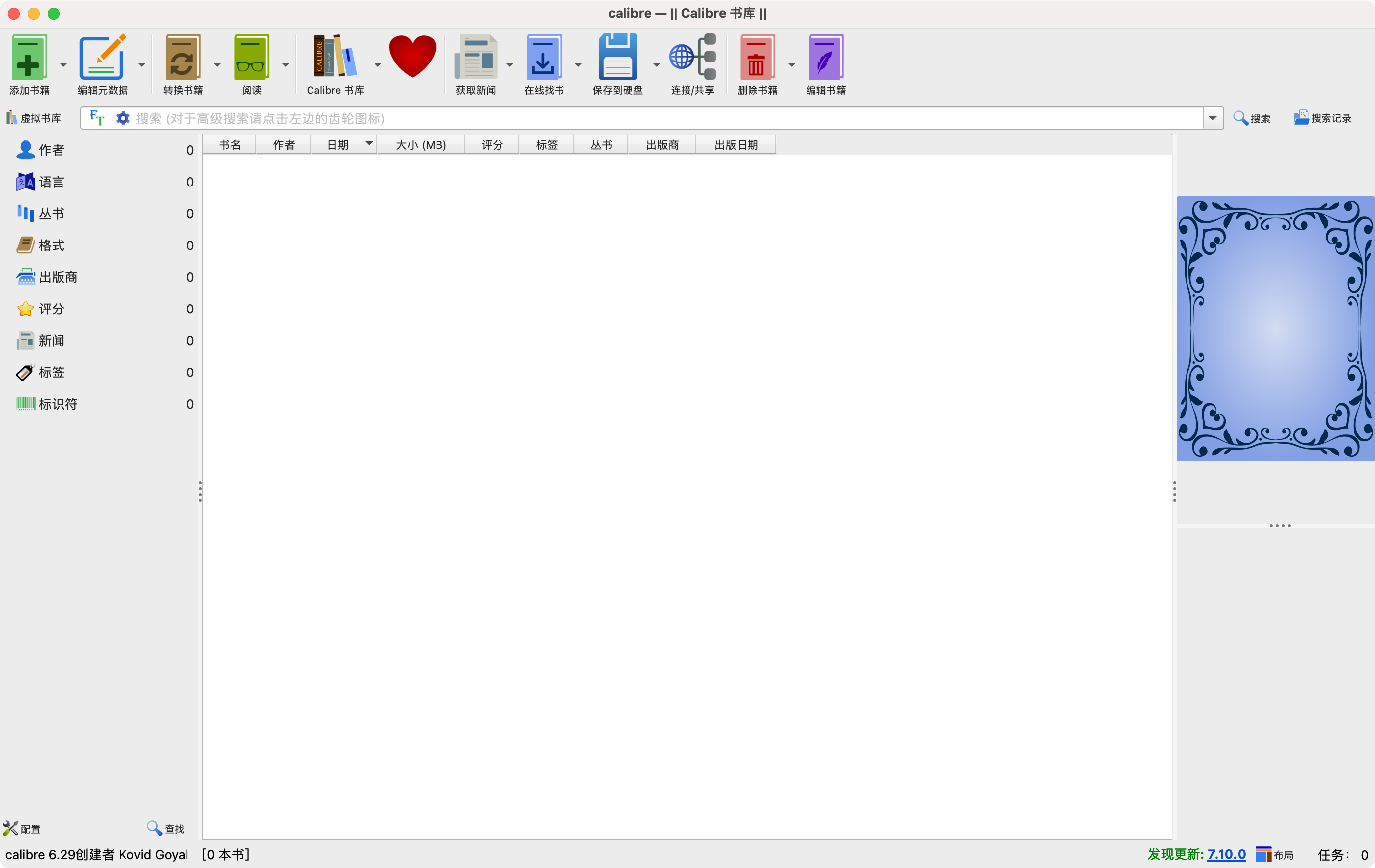Viewport: 1375px width, 868px height.
Task: Click the Virtual library (虚拟书库) button
Action: (34, 118)
